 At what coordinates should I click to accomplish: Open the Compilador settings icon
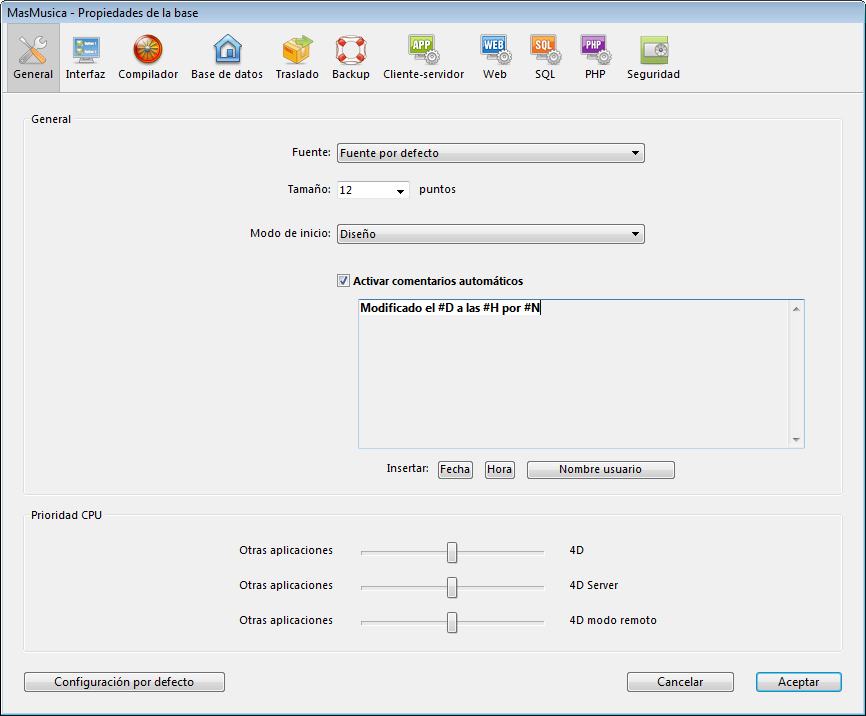pos(148,50)
